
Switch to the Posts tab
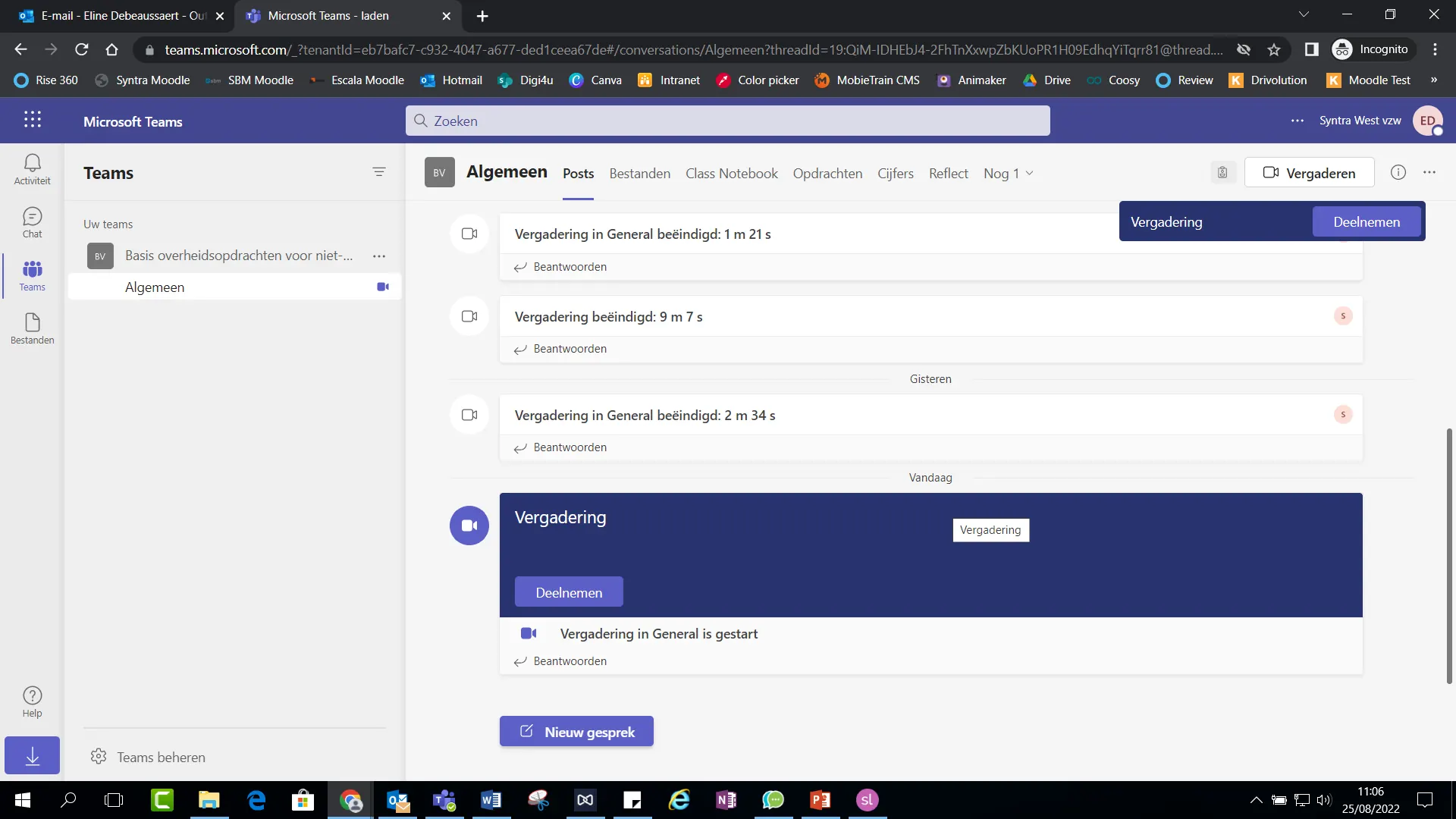578,173
